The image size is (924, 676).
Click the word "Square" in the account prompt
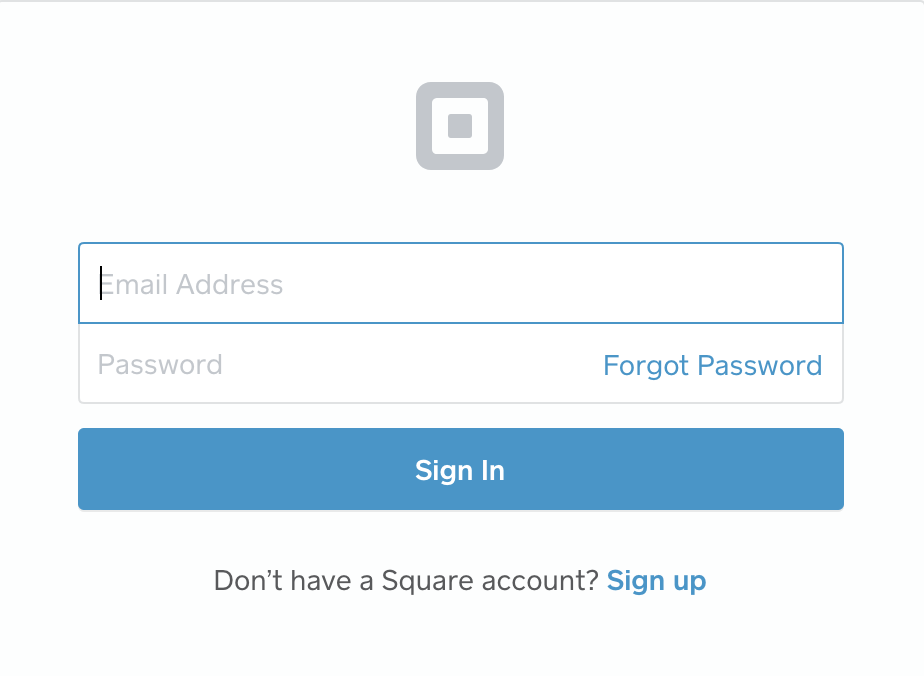[428, 581]
